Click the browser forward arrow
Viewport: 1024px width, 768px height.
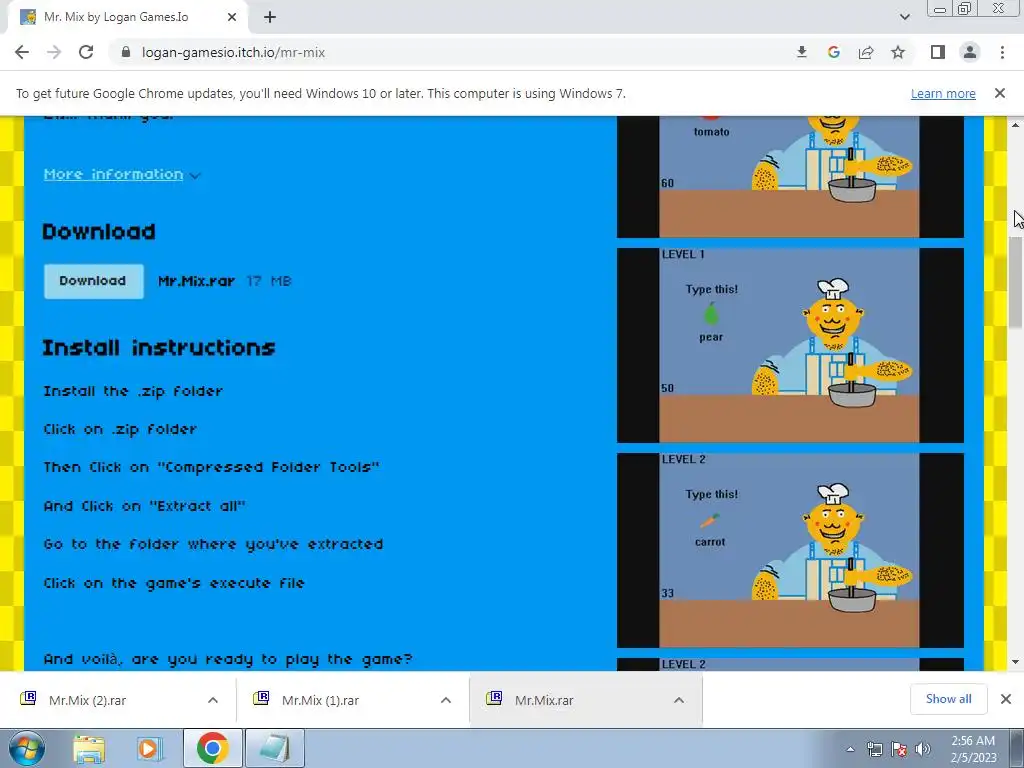pyautogui.click(x=54, y=52)
